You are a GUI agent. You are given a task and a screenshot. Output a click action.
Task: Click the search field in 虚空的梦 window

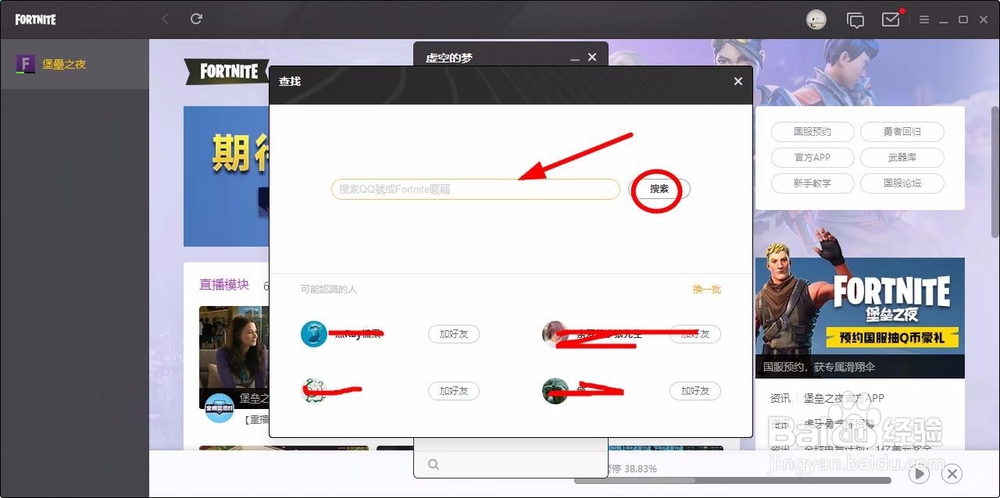point(510,464)
